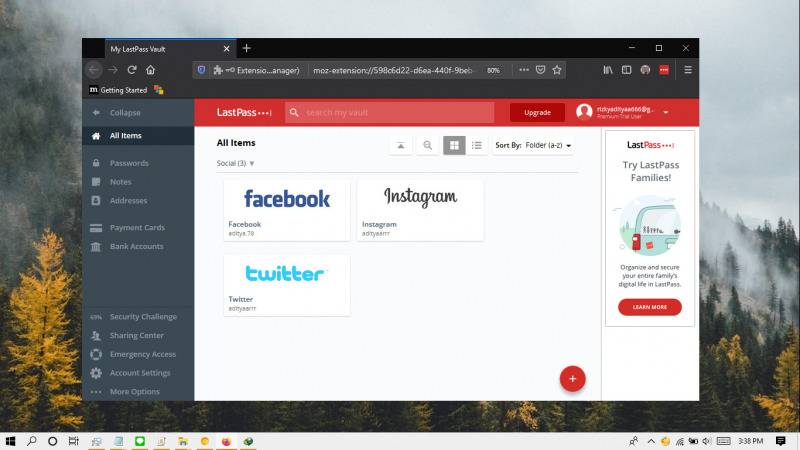
Task: Open Firefox Library icon
Action: click(608, 70)
